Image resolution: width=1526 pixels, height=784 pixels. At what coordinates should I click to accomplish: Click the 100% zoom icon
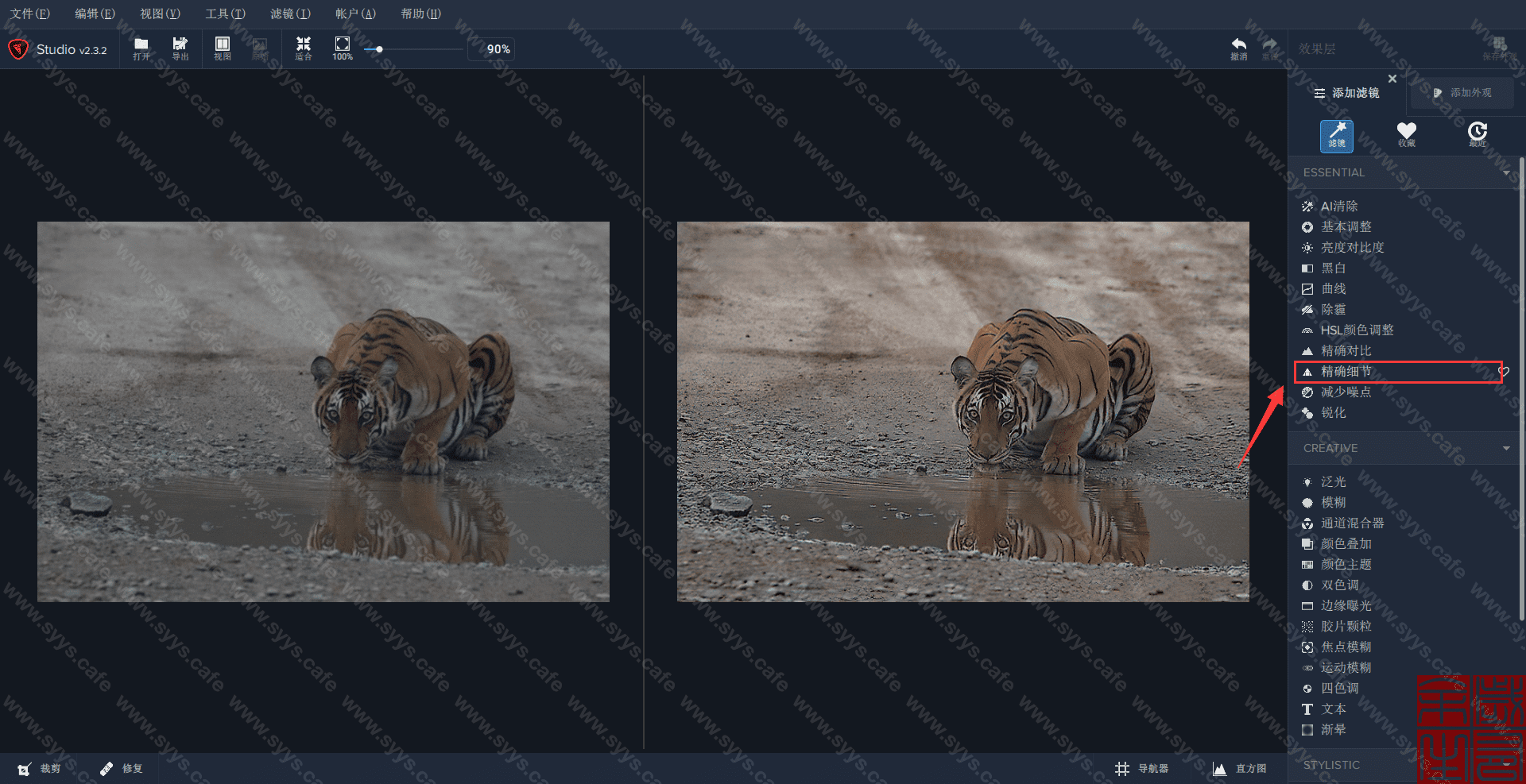pyautogui.click(x=343, y=48)
